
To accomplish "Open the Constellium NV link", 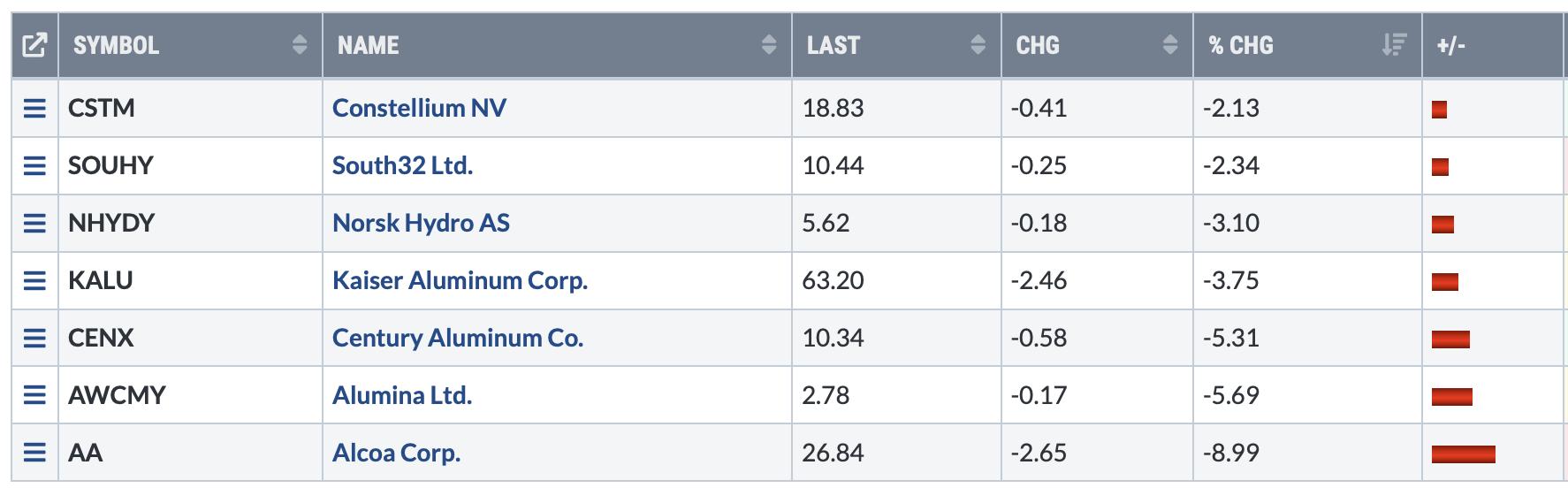I will click(x=419, y=108).
